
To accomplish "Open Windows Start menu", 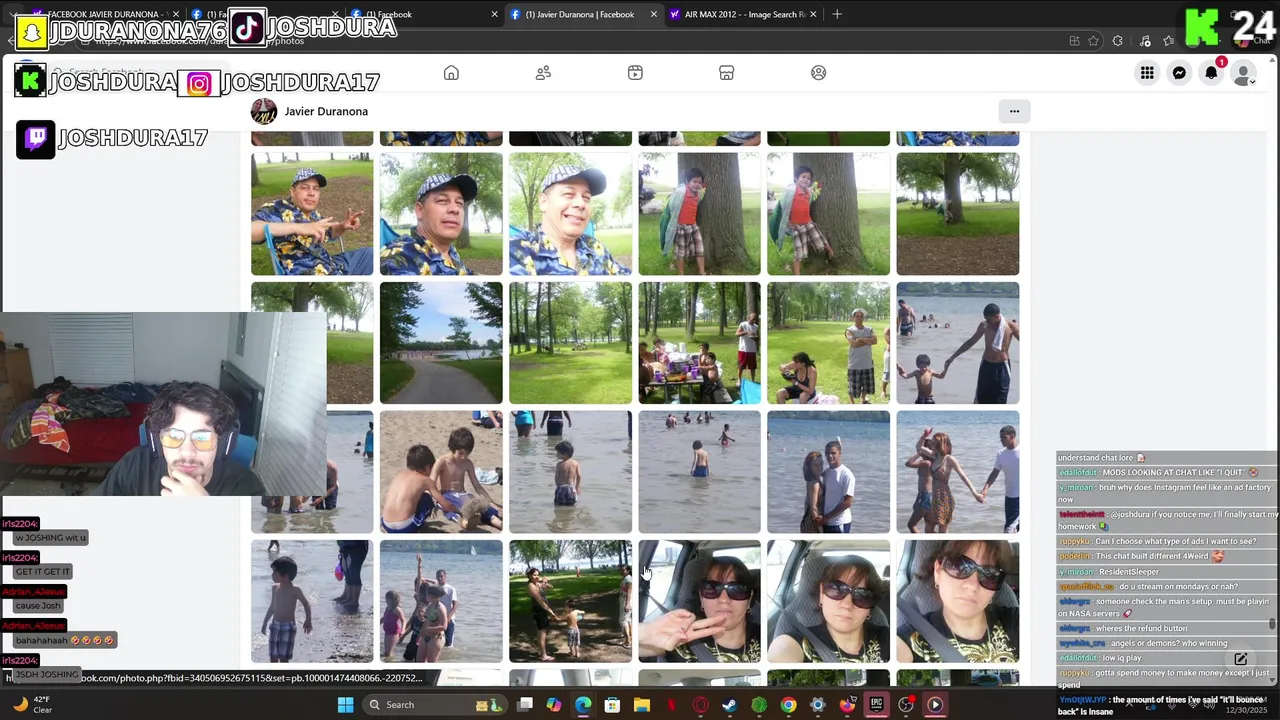I will click(345, 704).
